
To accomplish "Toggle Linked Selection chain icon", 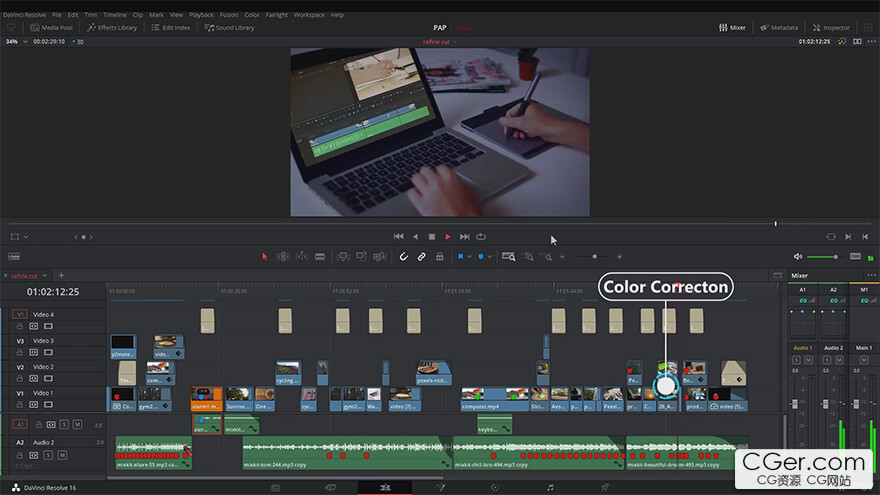I will point(421,256).
